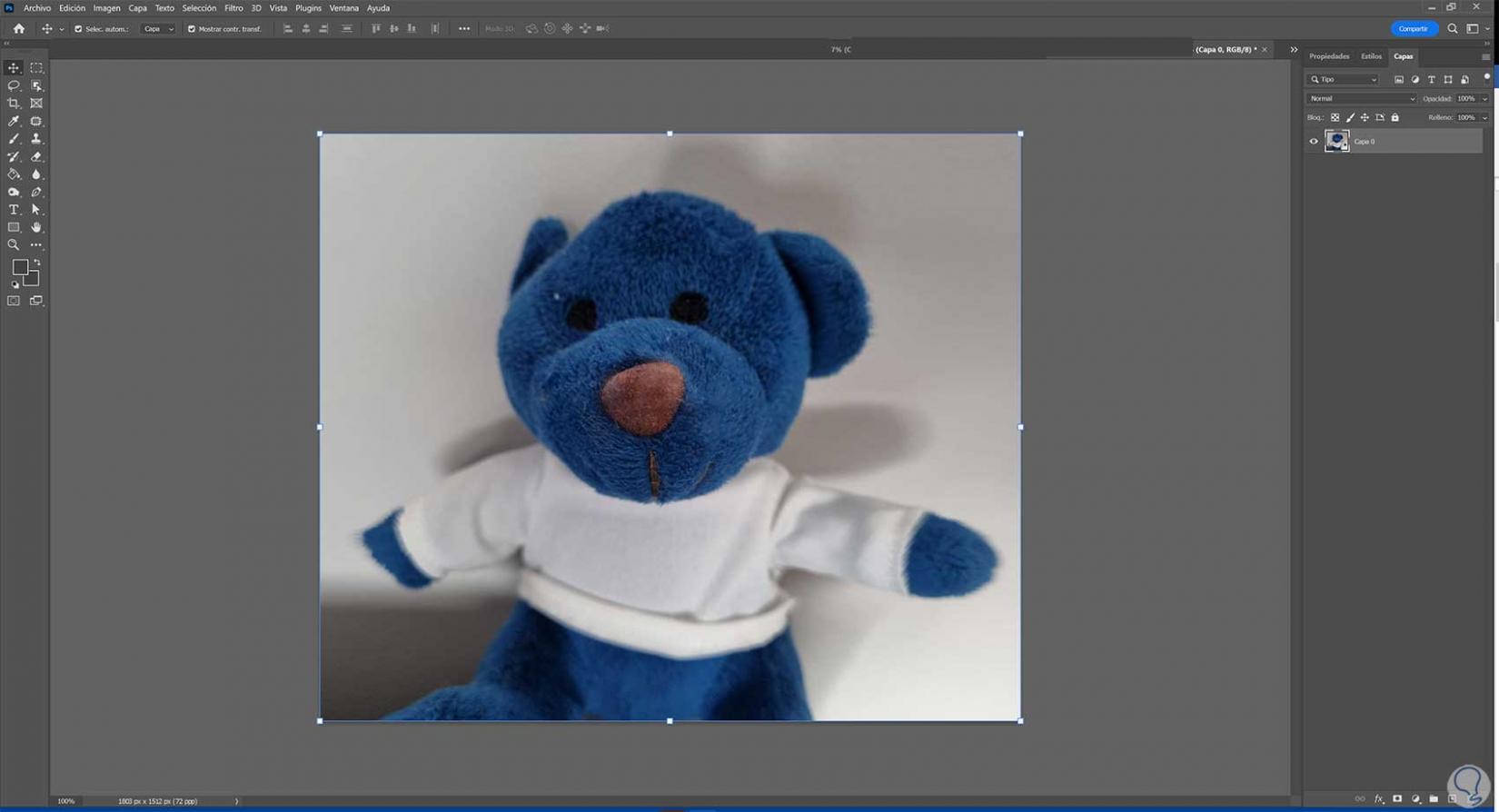Image resolution: width=1499 pixels, height=812 pixels.
Task: Toggle lock position for the layer
Action: coord(1365,118)
